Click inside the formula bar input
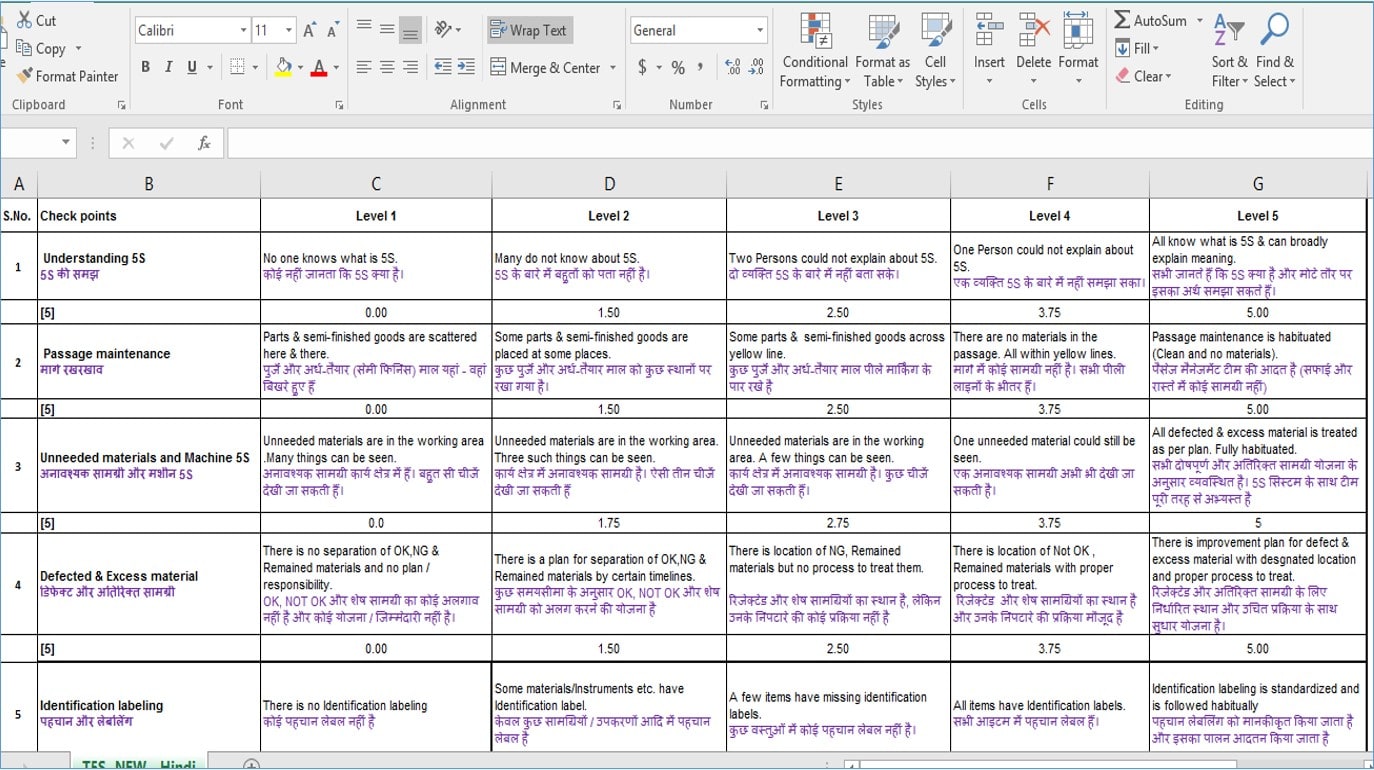1374x770 pixels. [700, 143]
